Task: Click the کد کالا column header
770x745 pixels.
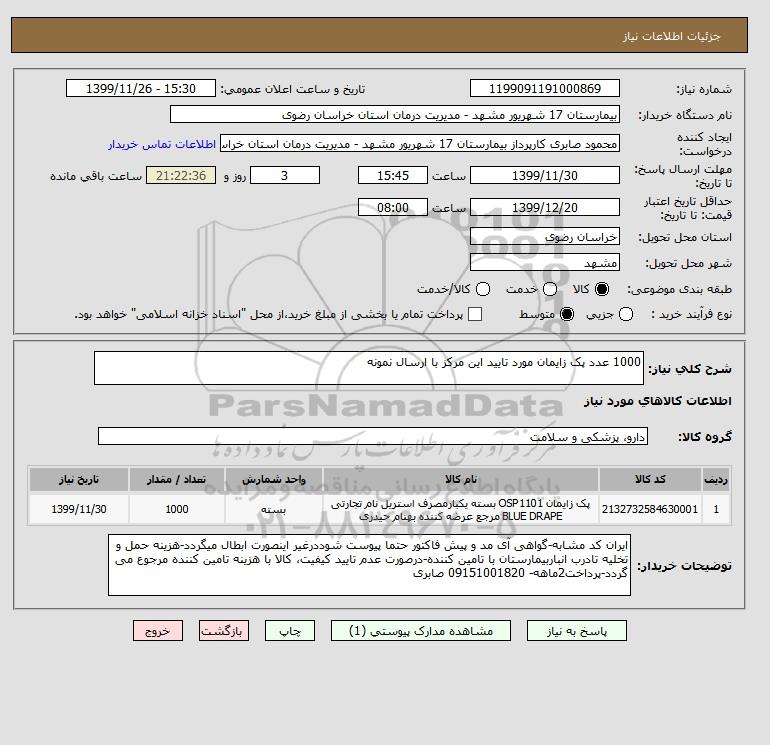Action: tap(650, 479)
